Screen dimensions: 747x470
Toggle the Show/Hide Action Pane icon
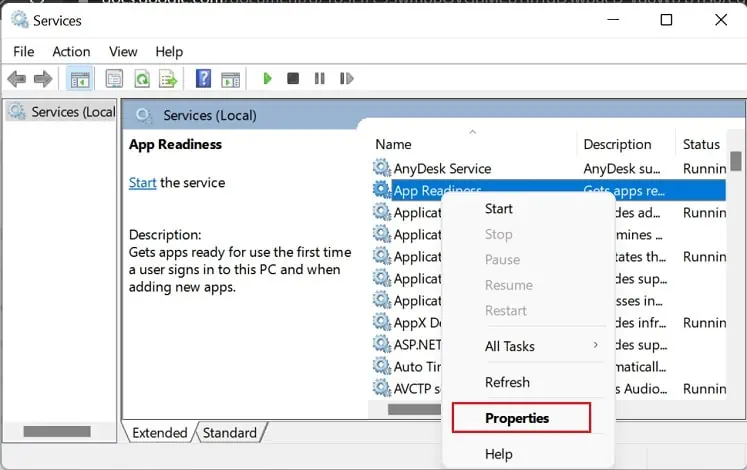[x=231, y=79]
